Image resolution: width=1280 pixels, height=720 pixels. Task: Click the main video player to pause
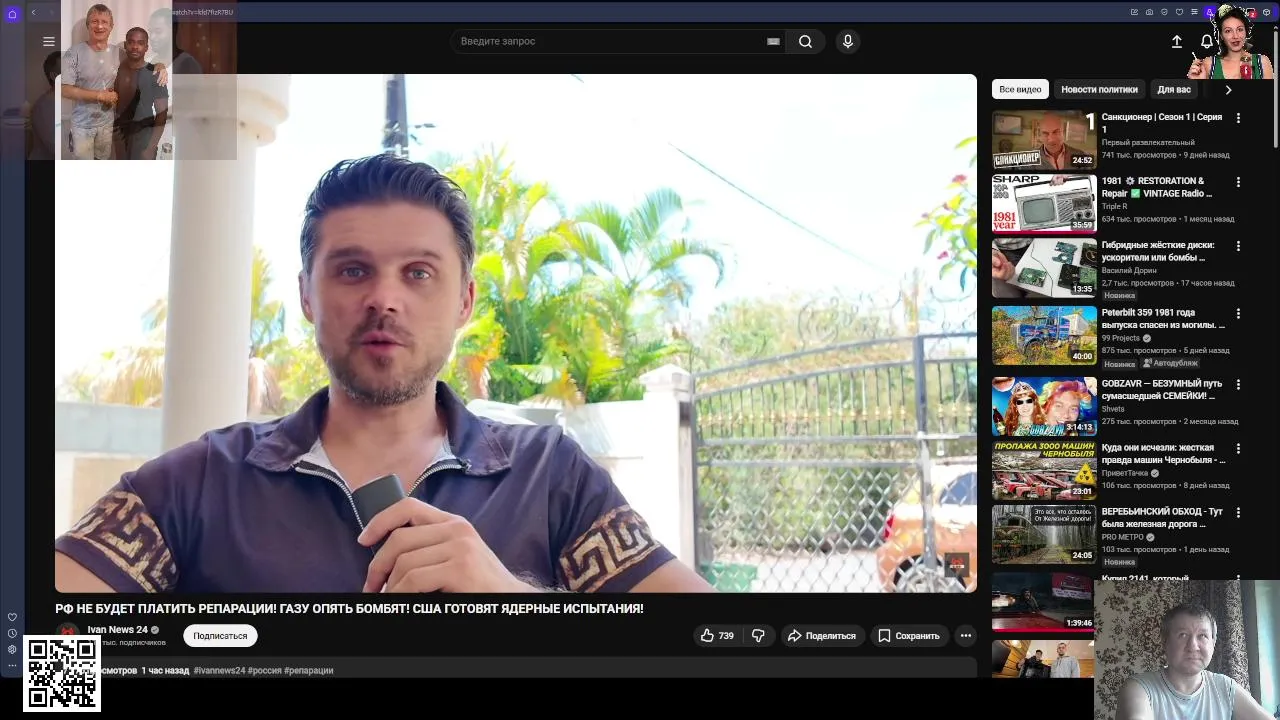click(516, 333)
